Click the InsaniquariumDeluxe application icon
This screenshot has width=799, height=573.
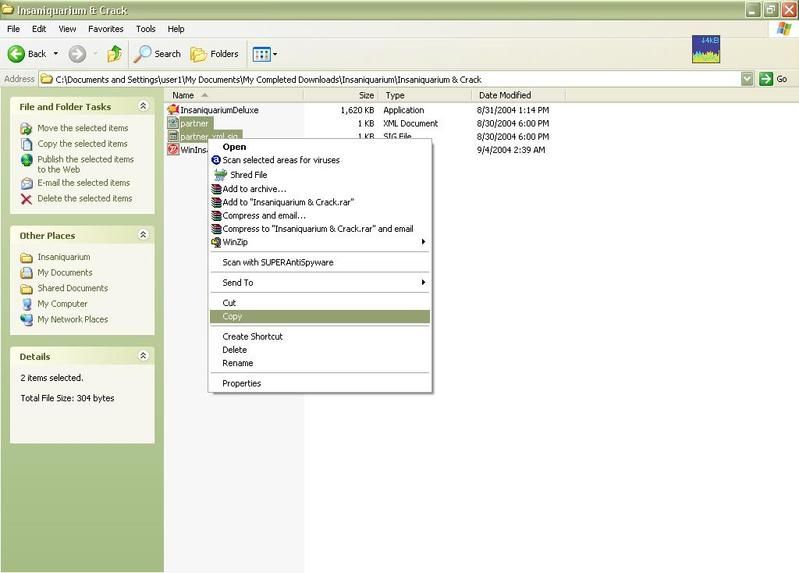pos(173,110)
